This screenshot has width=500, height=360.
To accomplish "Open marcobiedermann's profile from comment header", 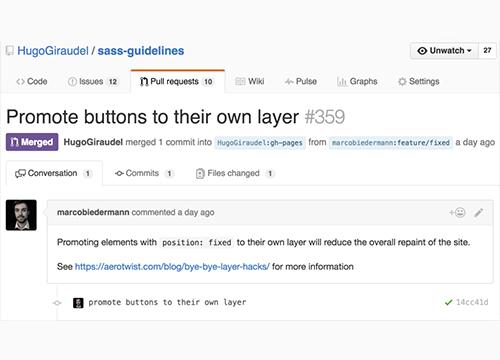I will [93, 212].
